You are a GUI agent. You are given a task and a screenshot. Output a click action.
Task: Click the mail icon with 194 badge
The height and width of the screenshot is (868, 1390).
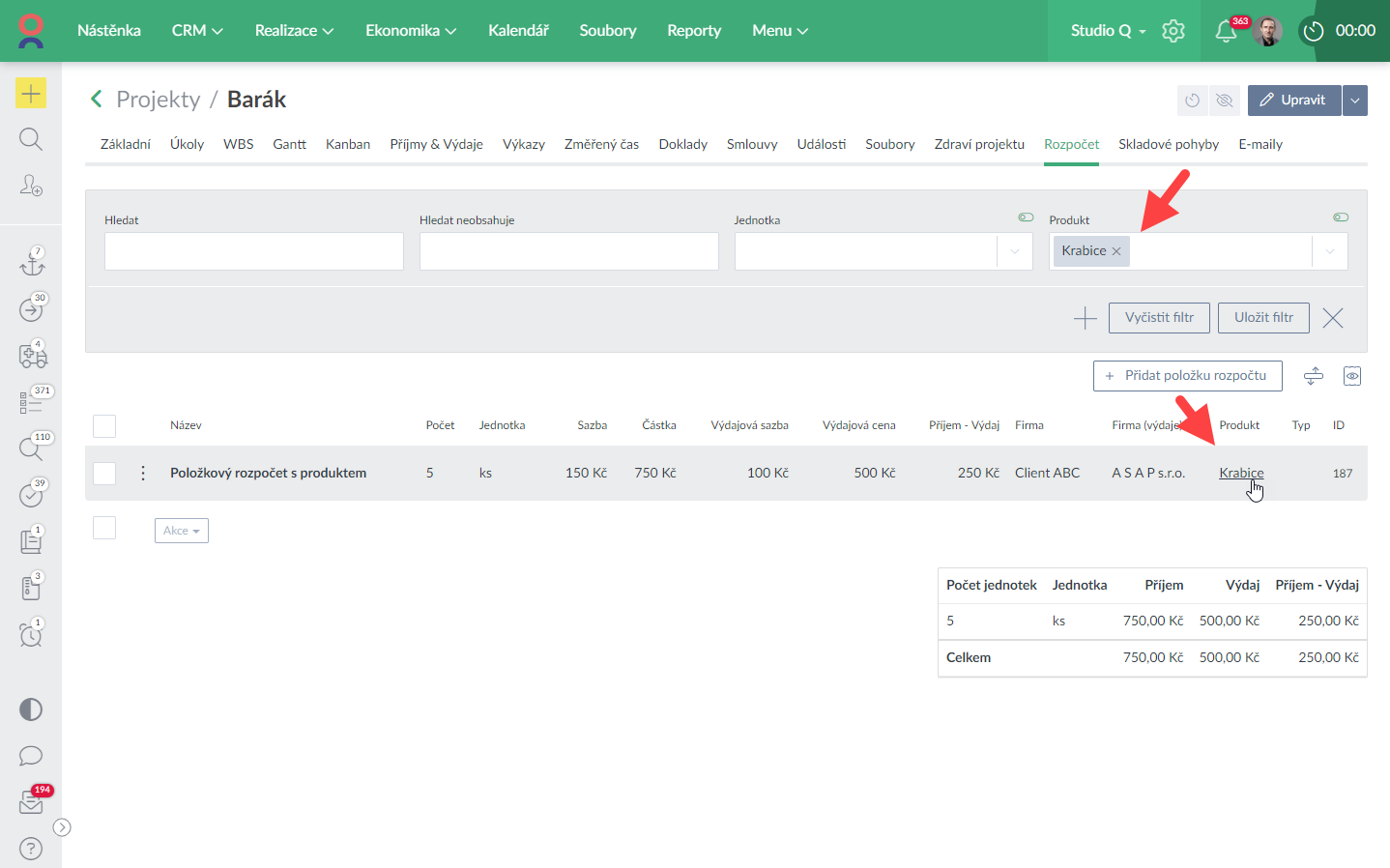tap(31, 802)
